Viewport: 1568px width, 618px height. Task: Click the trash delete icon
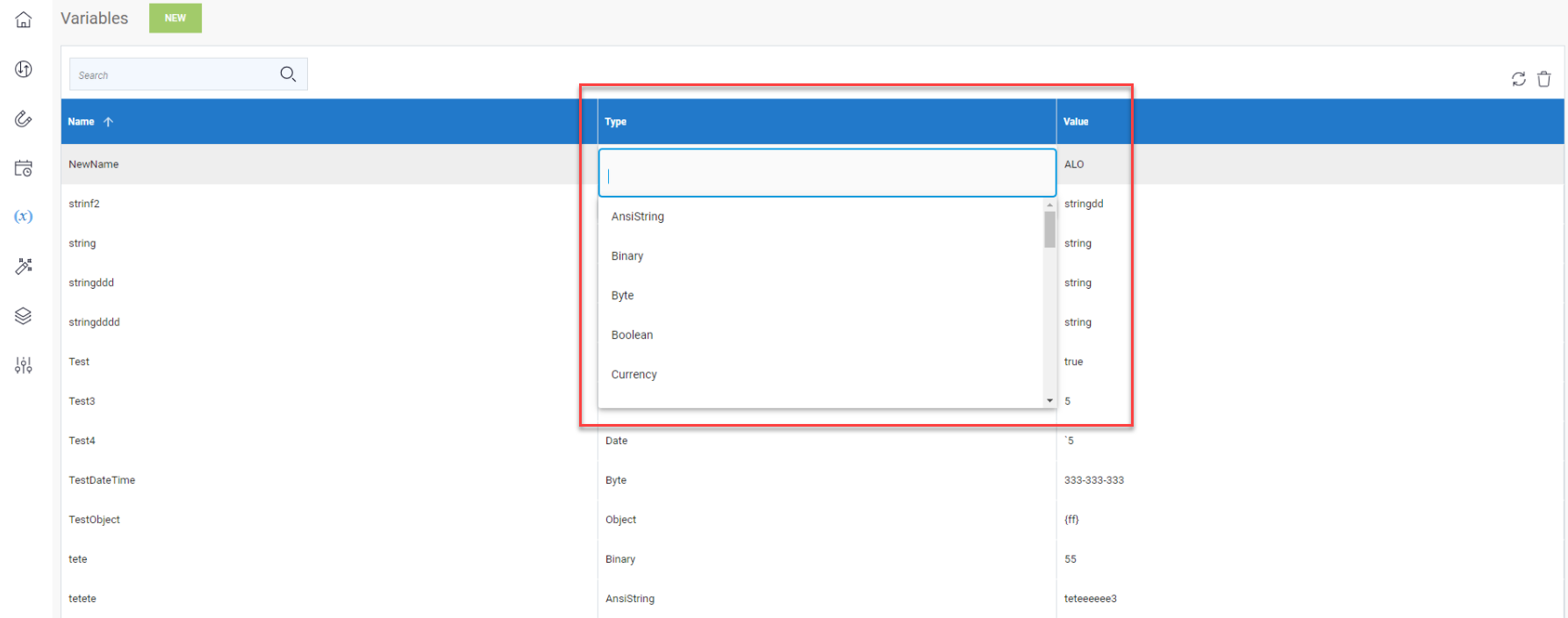click(x=1543, y=79)
